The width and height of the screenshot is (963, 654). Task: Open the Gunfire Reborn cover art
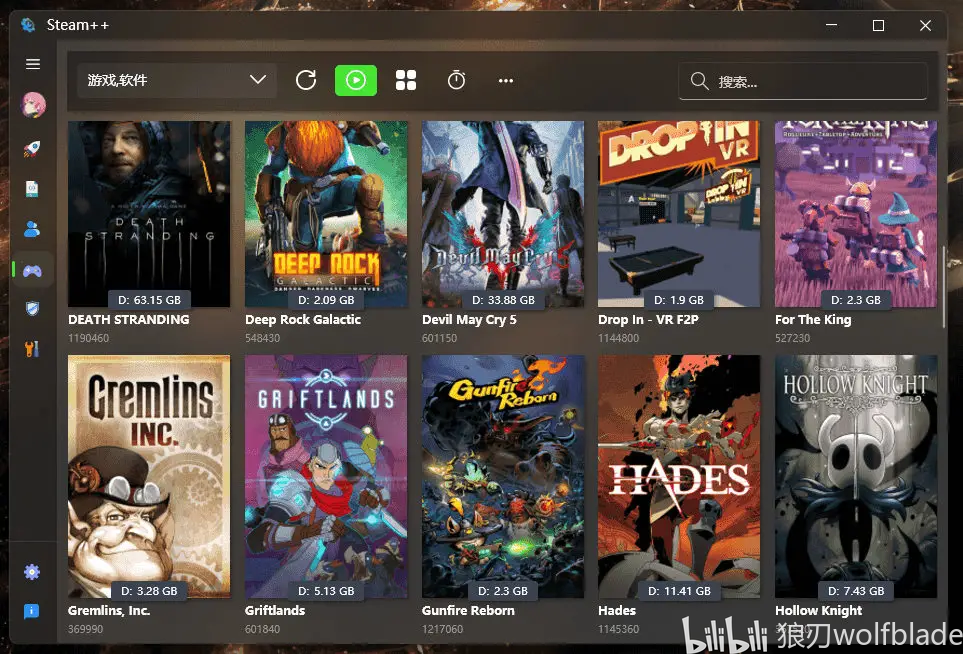coord(503,477)
